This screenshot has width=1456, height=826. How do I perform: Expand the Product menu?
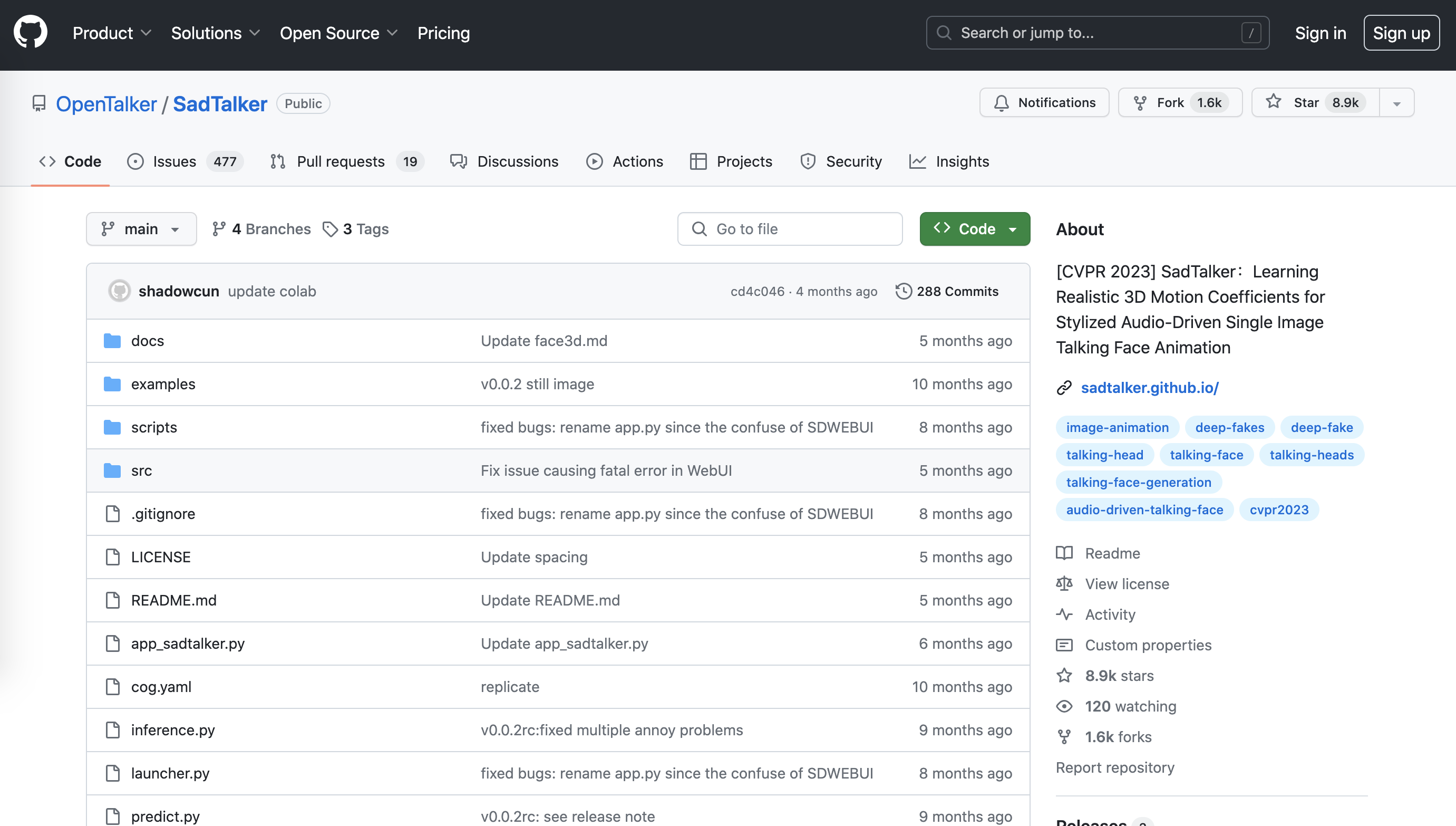click(x=112, y=33)
